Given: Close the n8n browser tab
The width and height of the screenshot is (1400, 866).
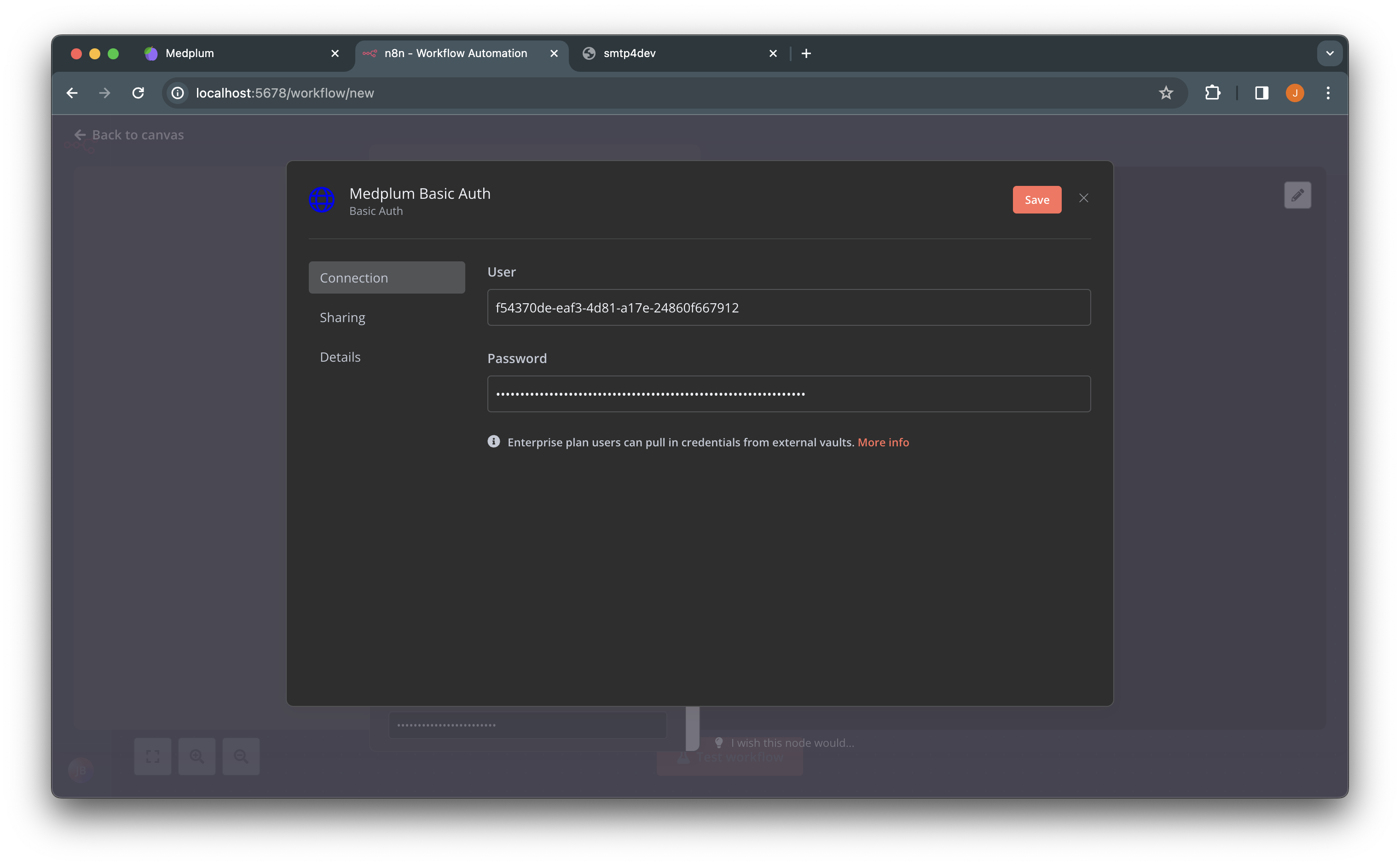Looking at the screenshot, I should 554,53.
